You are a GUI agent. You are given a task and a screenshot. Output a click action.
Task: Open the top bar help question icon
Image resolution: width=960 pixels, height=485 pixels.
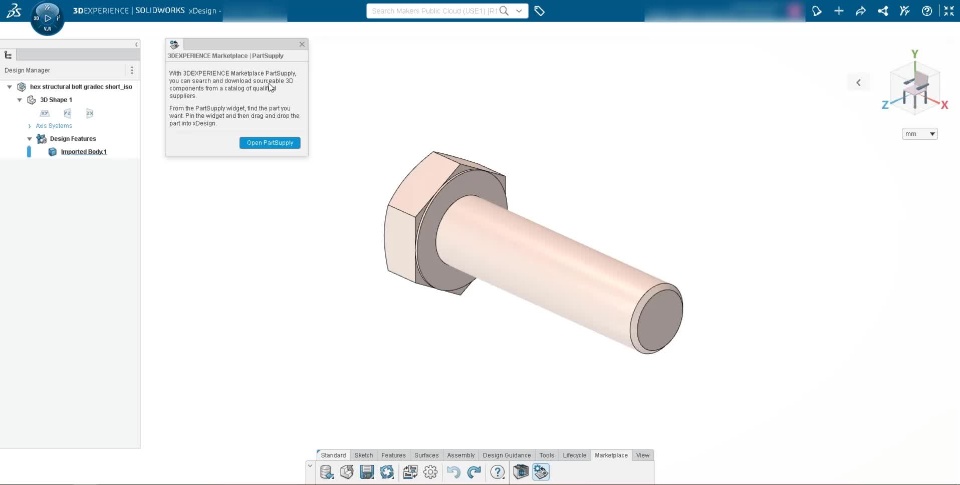(927, 10)
